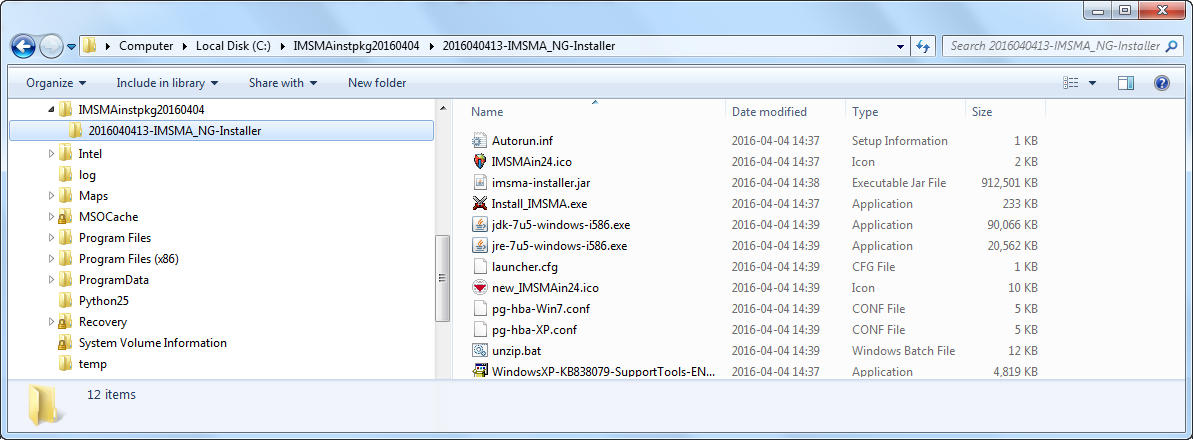Open the Change your view dropdown arrow
The height and width of the screenshot is (440, 1193).
point(1092,83)
